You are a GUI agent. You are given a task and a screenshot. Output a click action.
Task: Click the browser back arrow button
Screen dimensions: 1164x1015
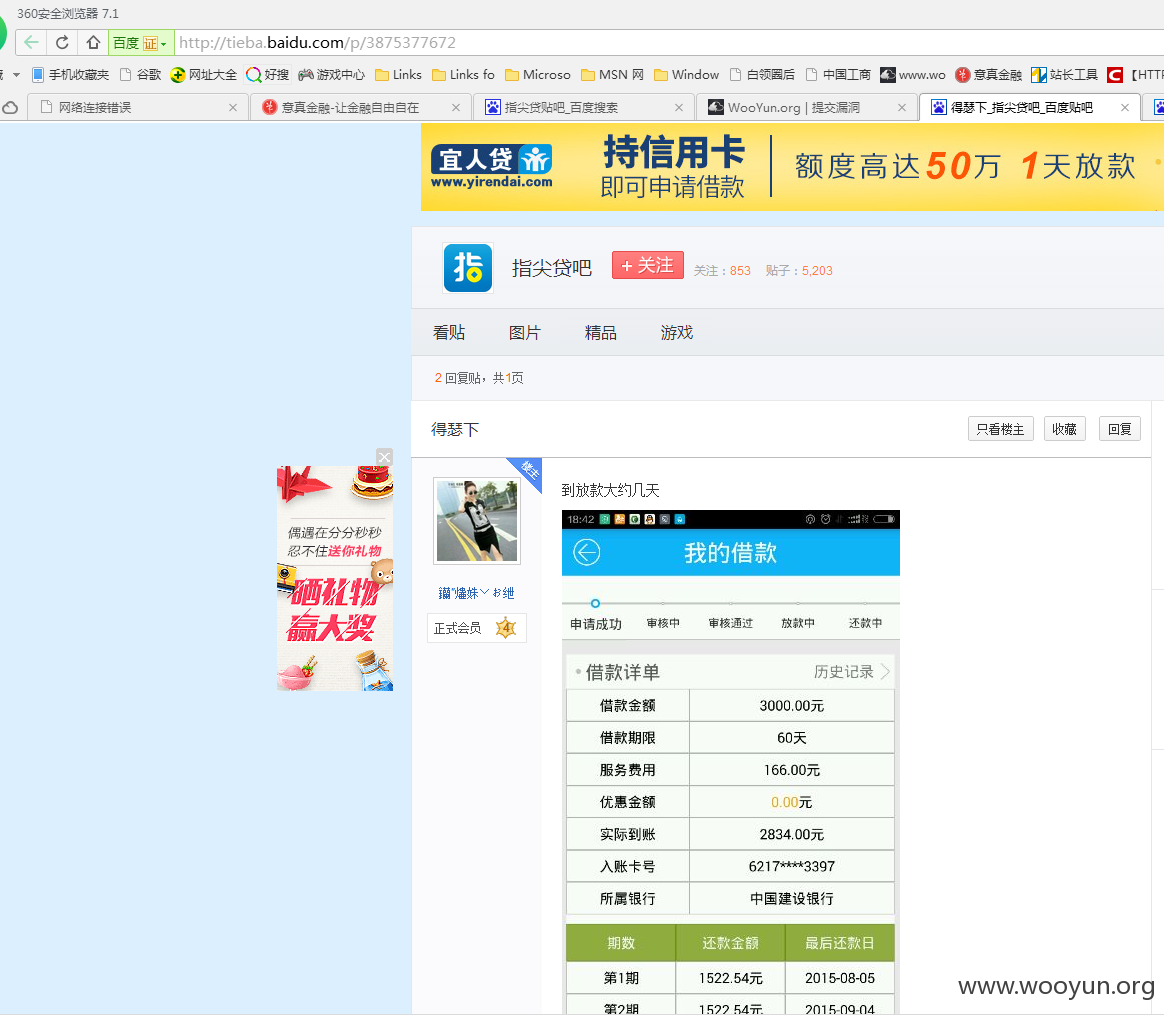(31, 42)
